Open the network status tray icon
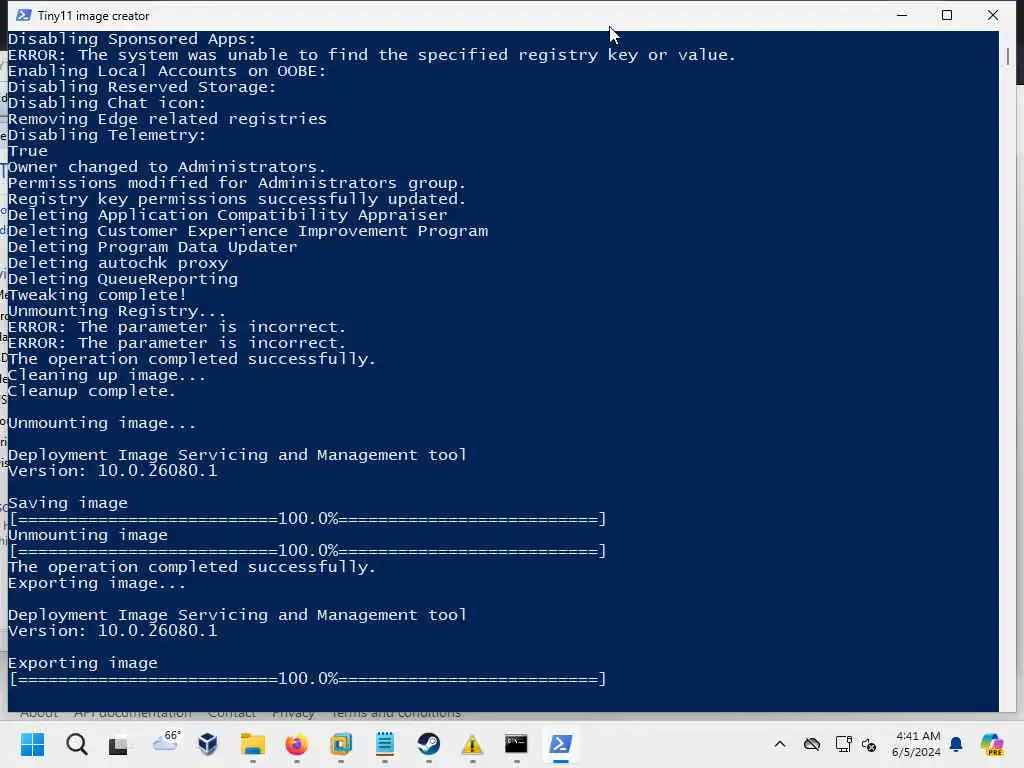The height and width of the screenshot is (768, 1024). click(x=843, y=744)
